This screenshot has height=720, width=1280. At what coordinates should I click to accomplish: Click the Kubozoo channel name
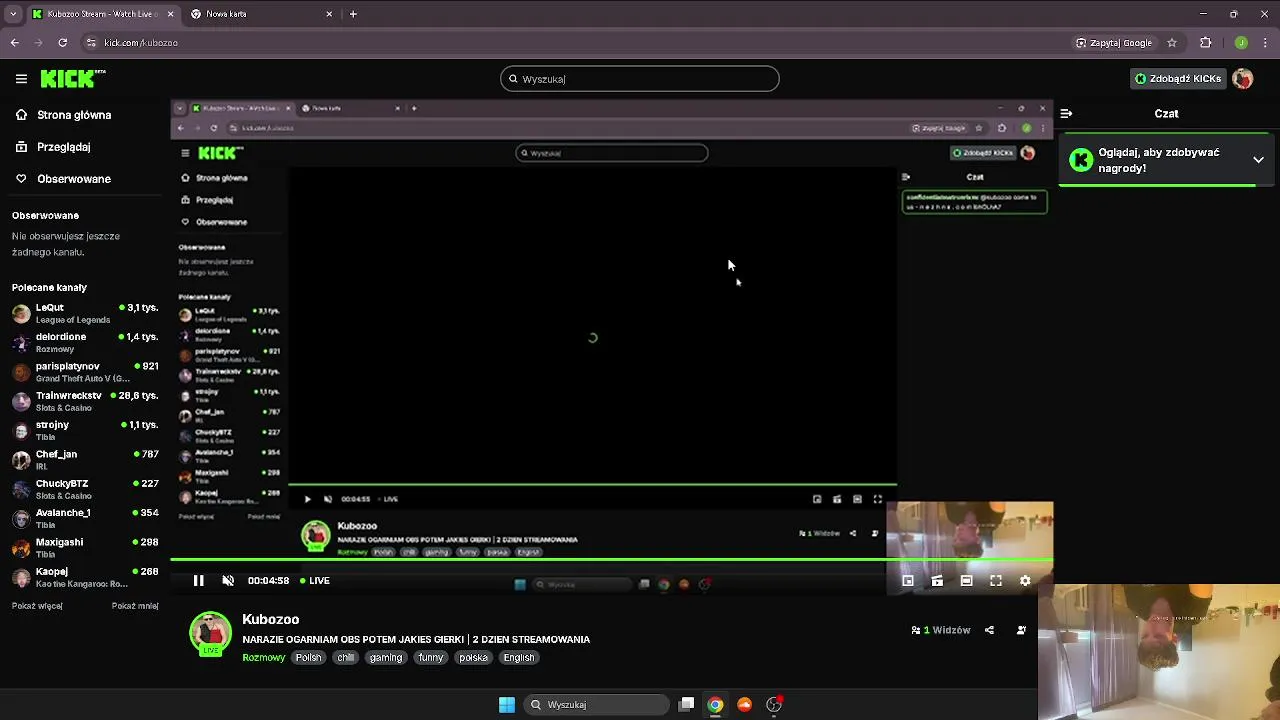point(270,620)
